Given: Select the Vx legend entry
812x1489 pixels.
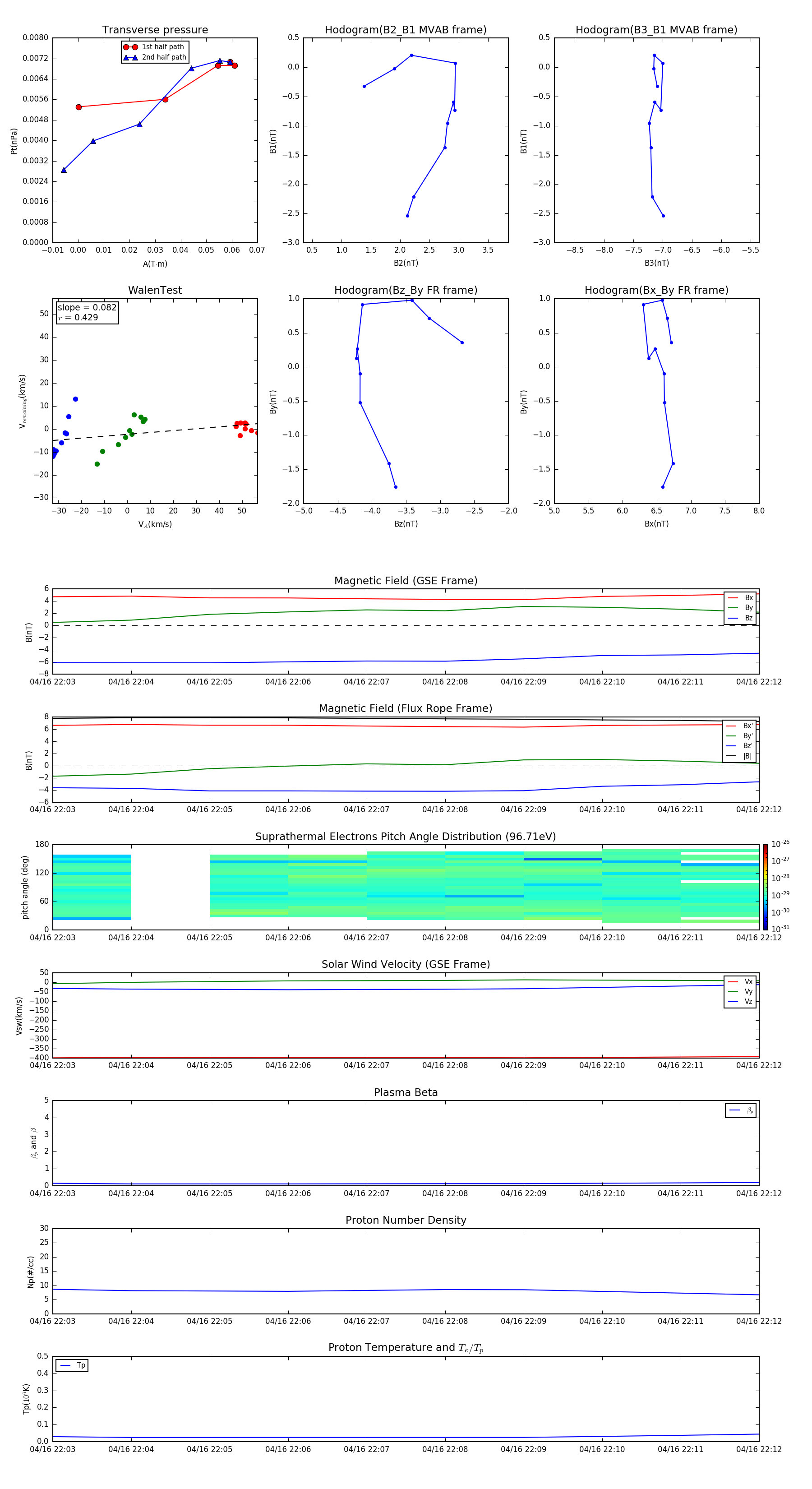Looking at the screenshot, I should [x=740, y=981].
